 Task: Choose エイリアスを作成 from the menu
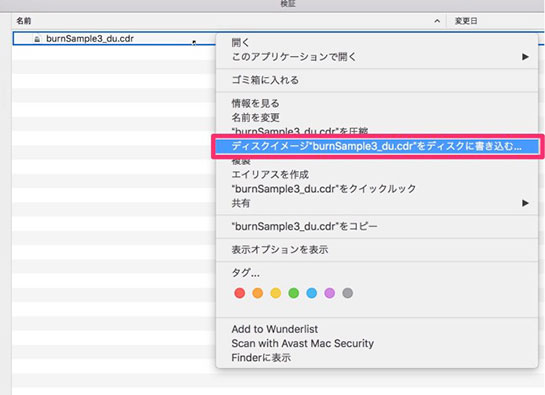(377, 175)
